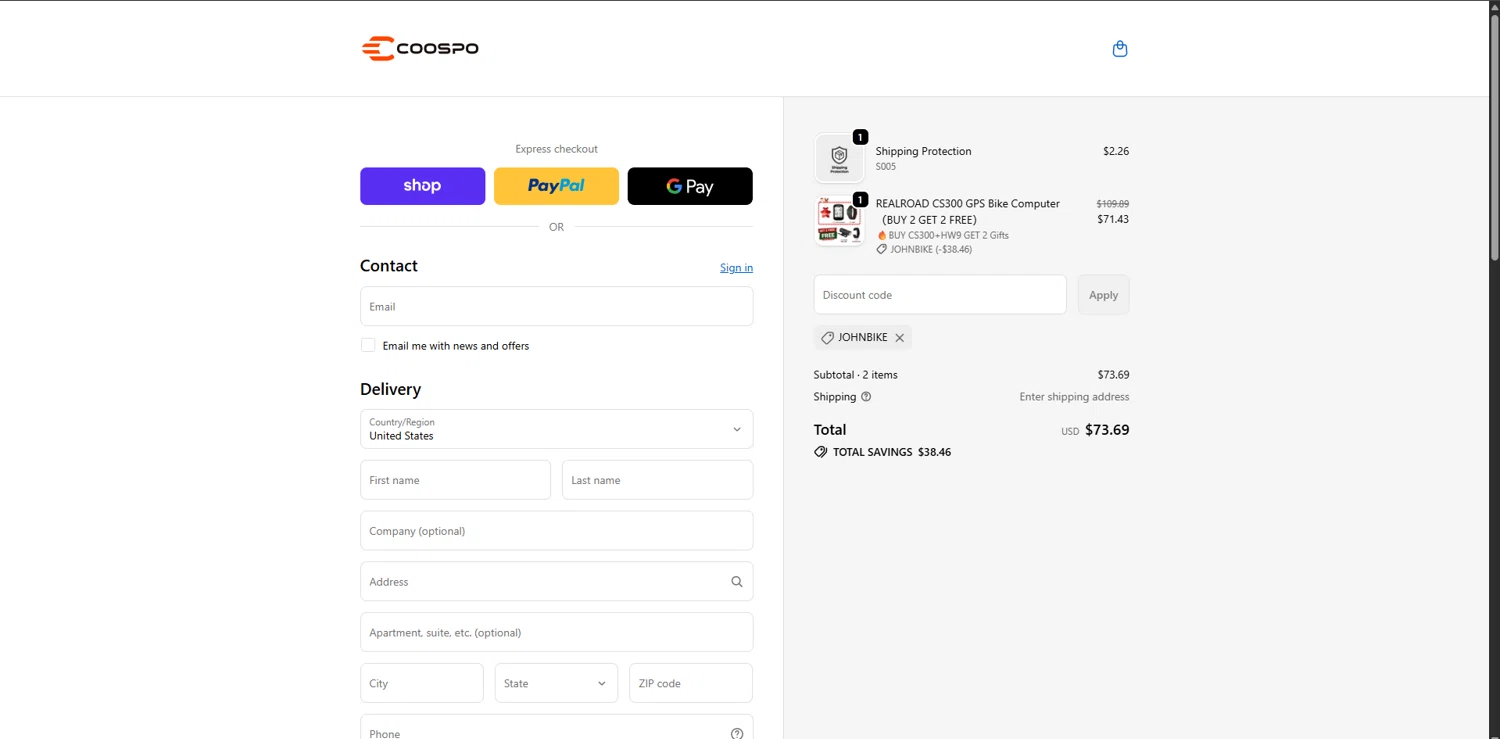1500x739 pixels.
Task: Click the Subtotal · 2 items label
Action: click(855, 375)
